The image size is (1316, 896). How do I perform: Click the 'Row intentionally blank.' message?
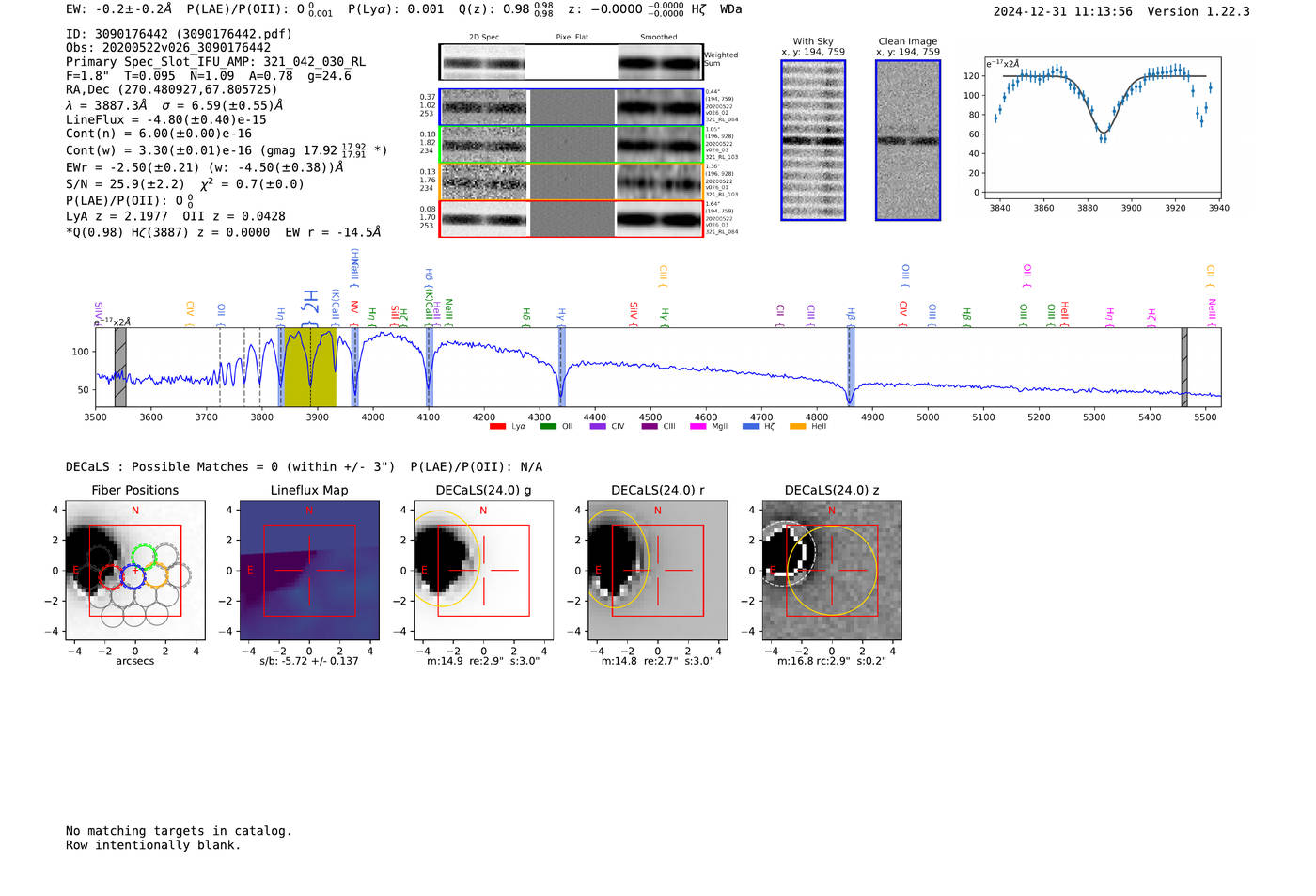coord(153,845)
